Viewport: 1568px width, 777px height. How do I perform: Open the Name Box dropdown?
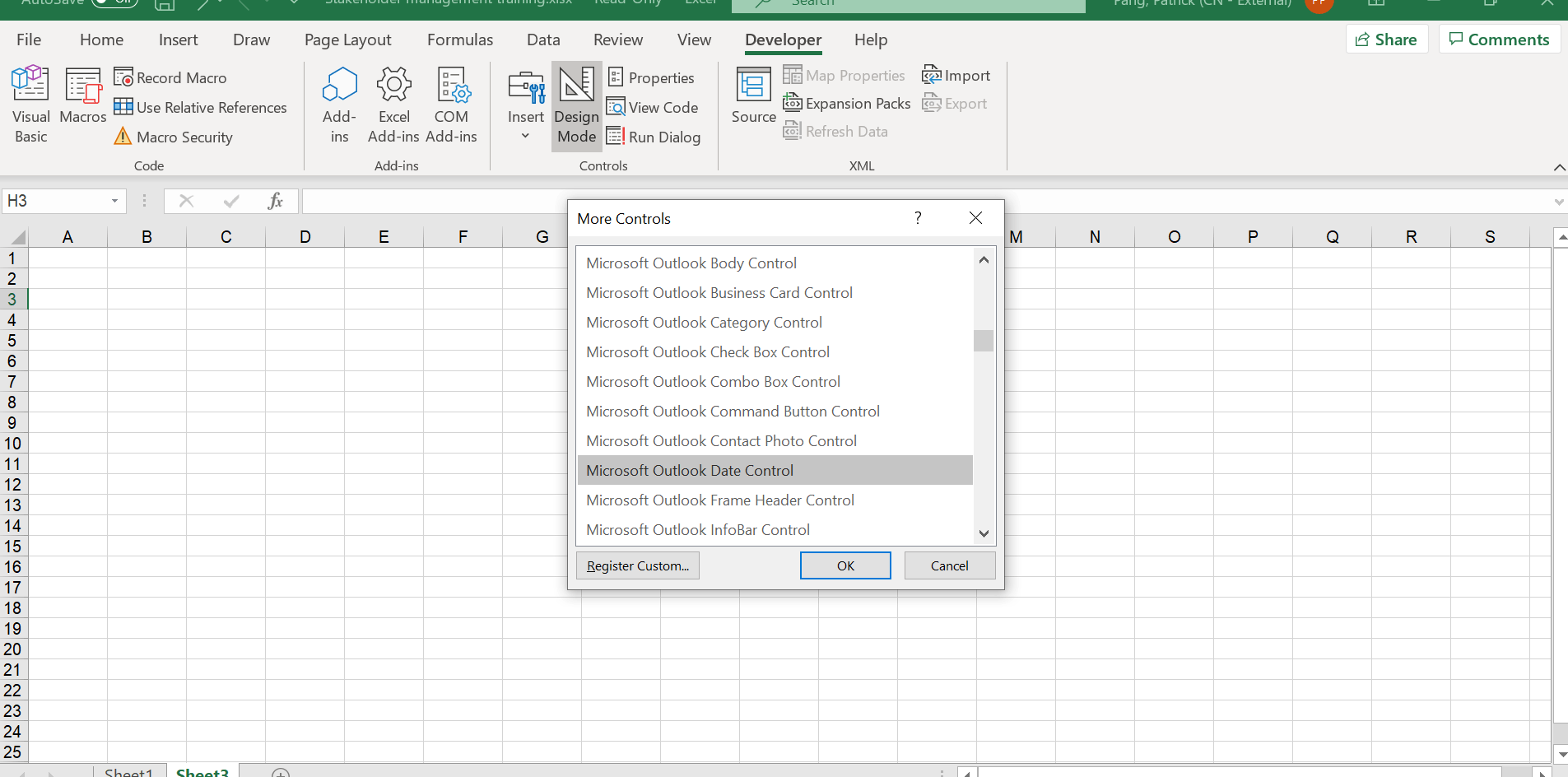[x=114, y=201]
